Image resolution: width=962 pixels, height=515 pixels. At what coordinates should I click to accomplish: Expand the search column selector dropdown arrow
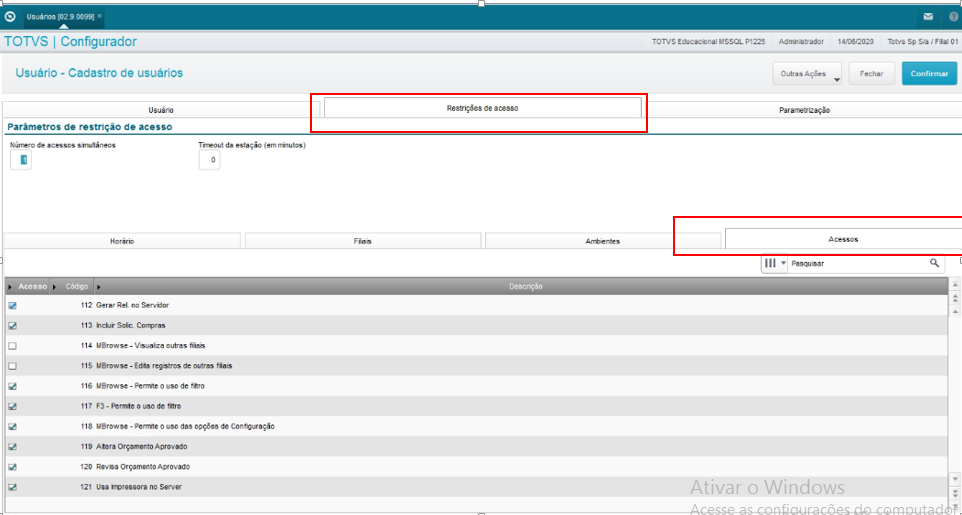(x=783, y=263)
